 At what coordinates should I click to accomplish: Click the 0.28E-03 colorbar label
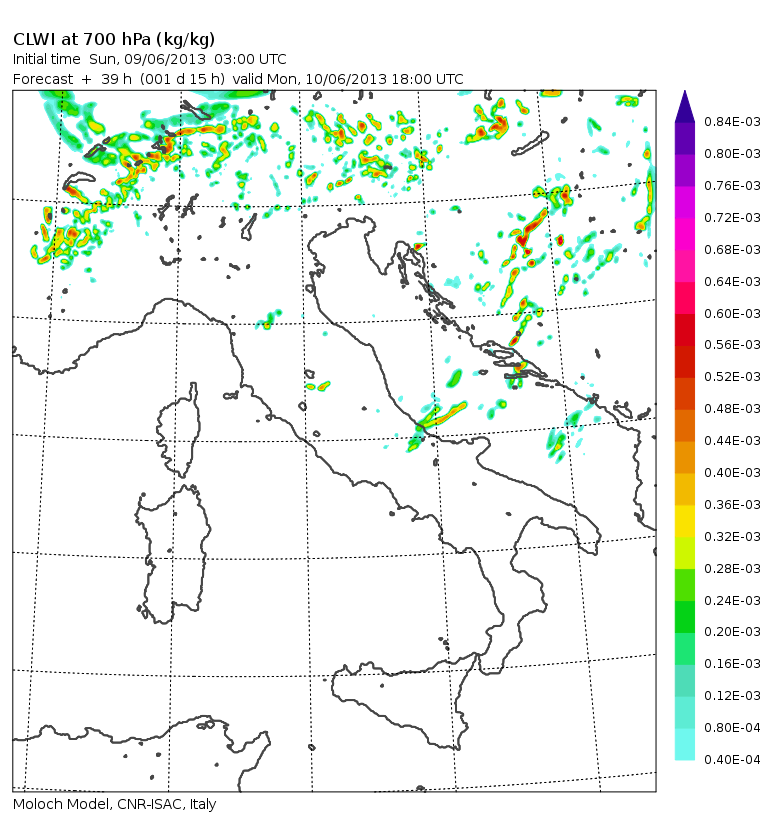coord(732,569)
